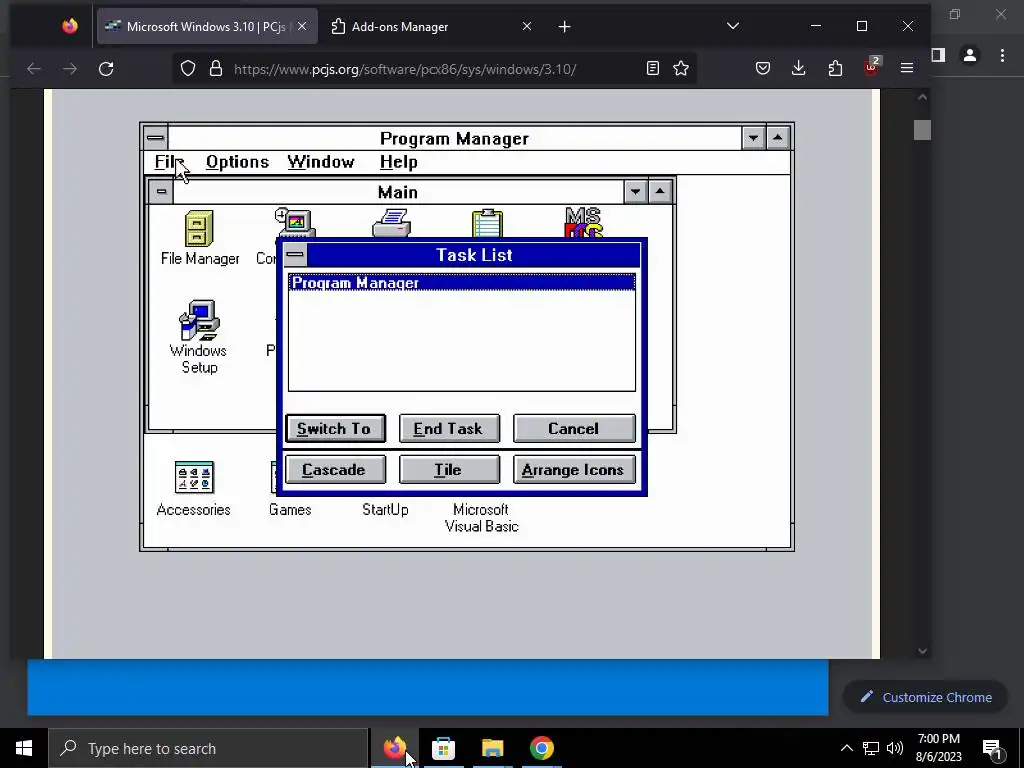Switch to the Microsoft Windows 3.10 tab
The image size is (1024, 768).
click(207, 27)
